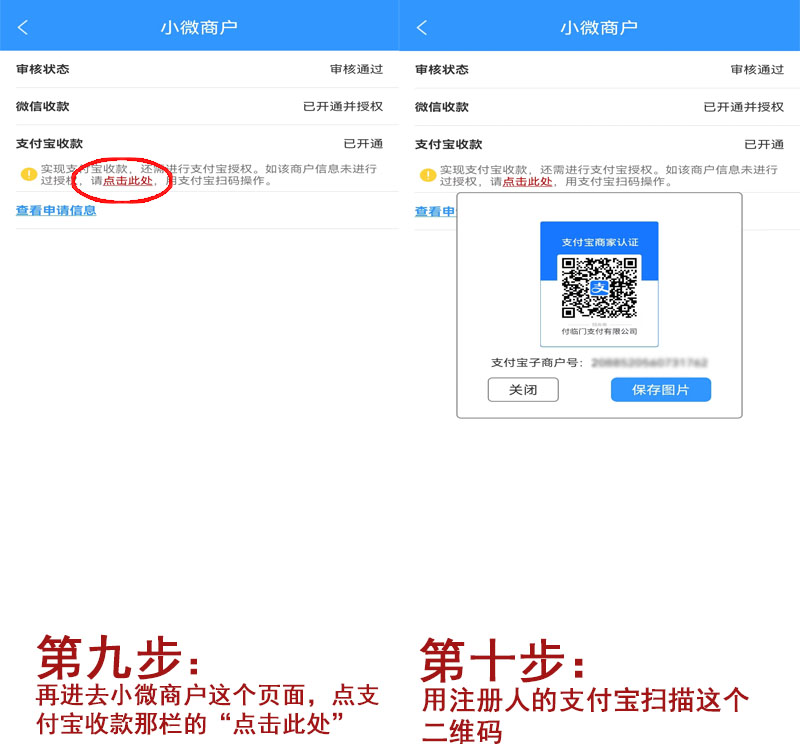Click 微信收款 label on right screen

pos(442,107)
